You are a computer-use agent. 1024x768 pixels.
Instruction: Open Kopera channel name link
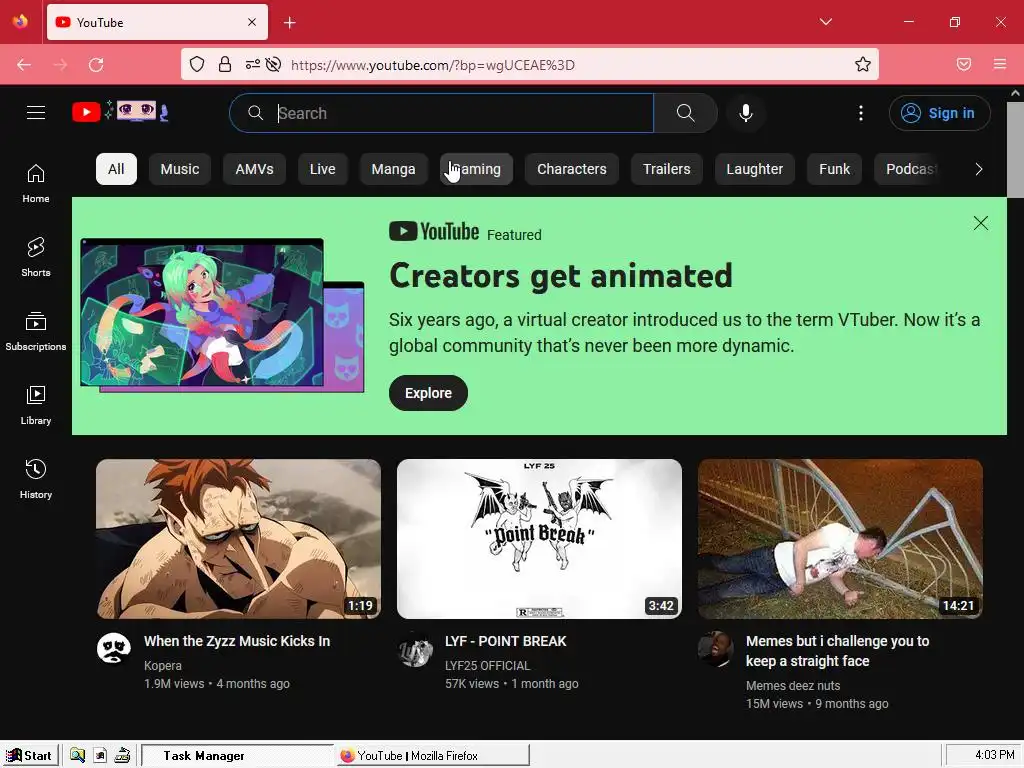[x=163, y=665]
